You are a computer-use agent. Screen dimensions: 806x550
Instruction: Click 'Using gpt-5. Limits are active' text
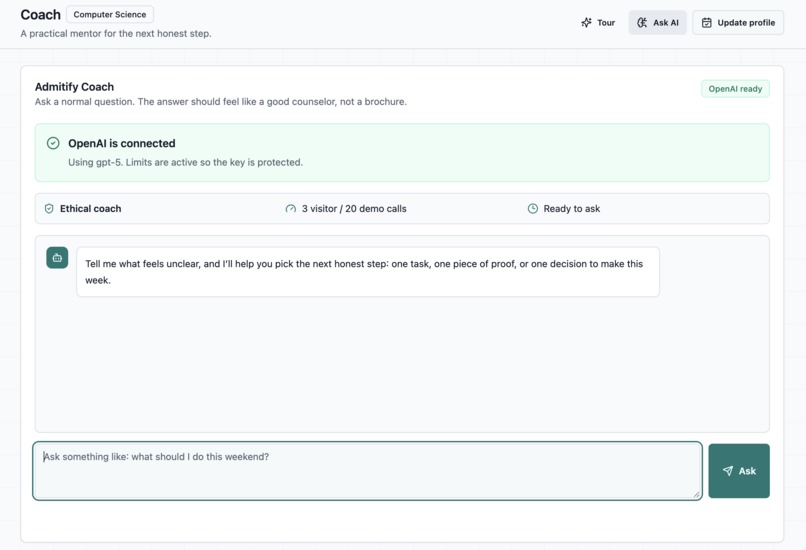186,162
